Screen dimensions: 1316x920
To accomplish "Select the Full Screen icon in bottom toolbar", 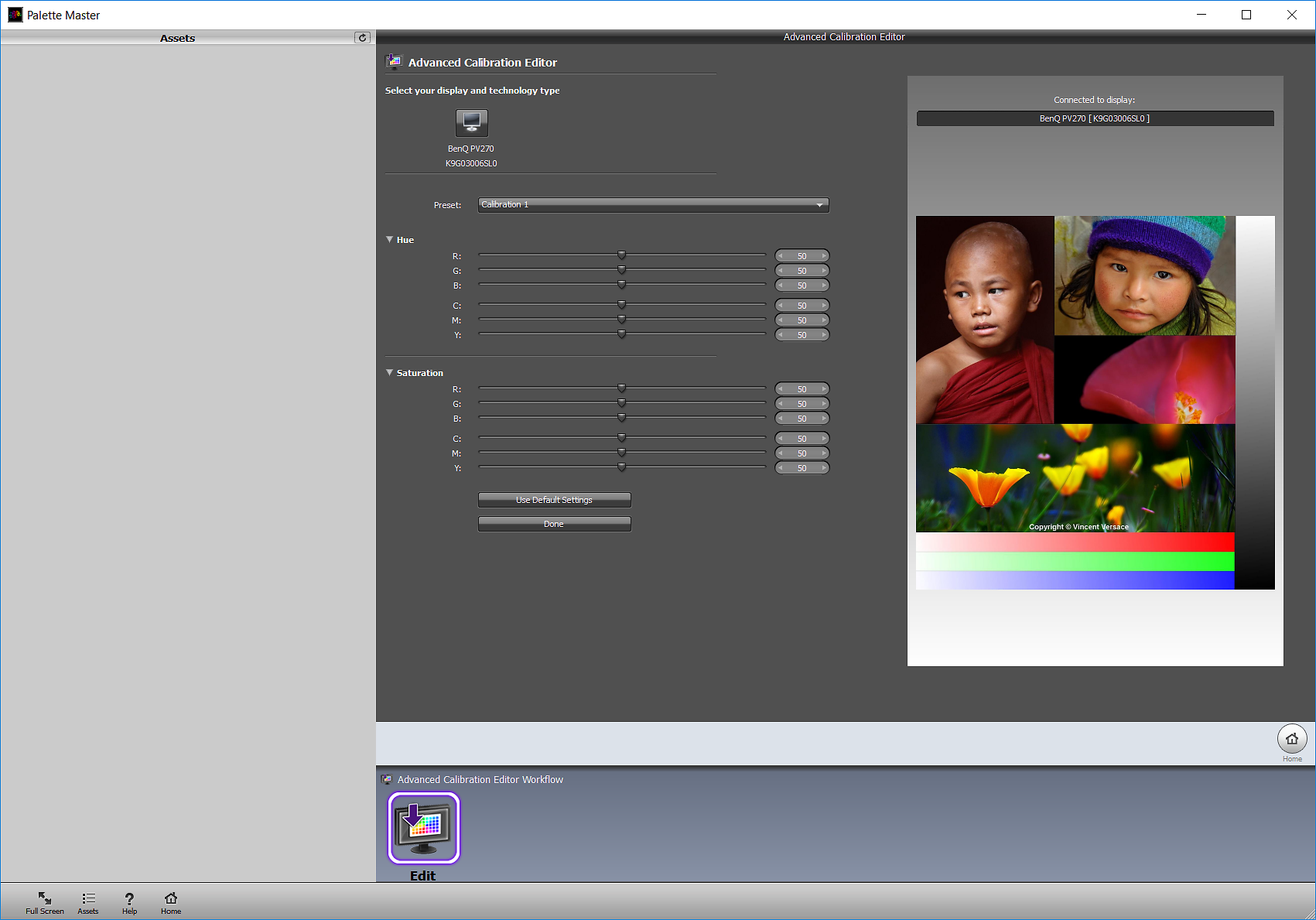I will (44, 900).
